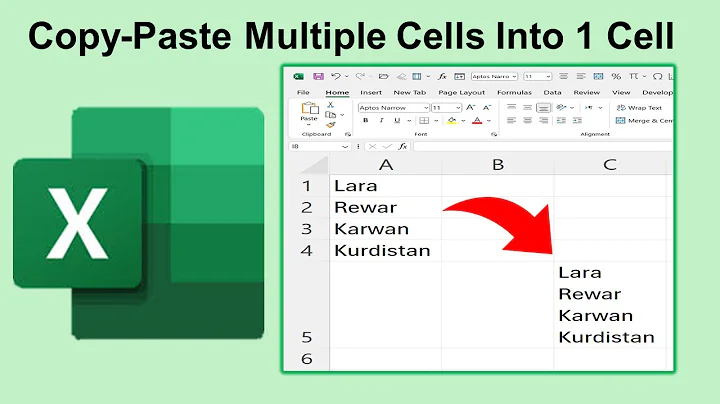Select cell A3 containing Karwan
This screenshot has width=720, height=404.
point(386,229)
